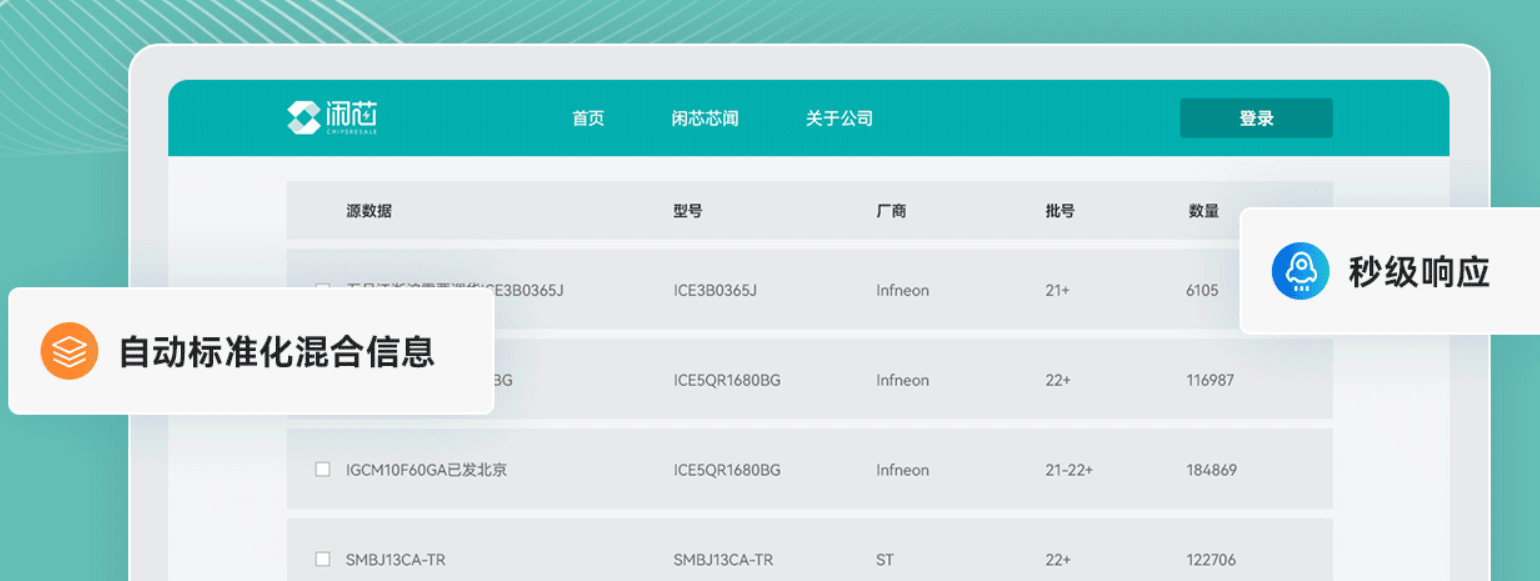Click the 闲芯 logo icon
Image resolution: width=1540 pixels, height=581 pixels.
click(x=304, y=118)
